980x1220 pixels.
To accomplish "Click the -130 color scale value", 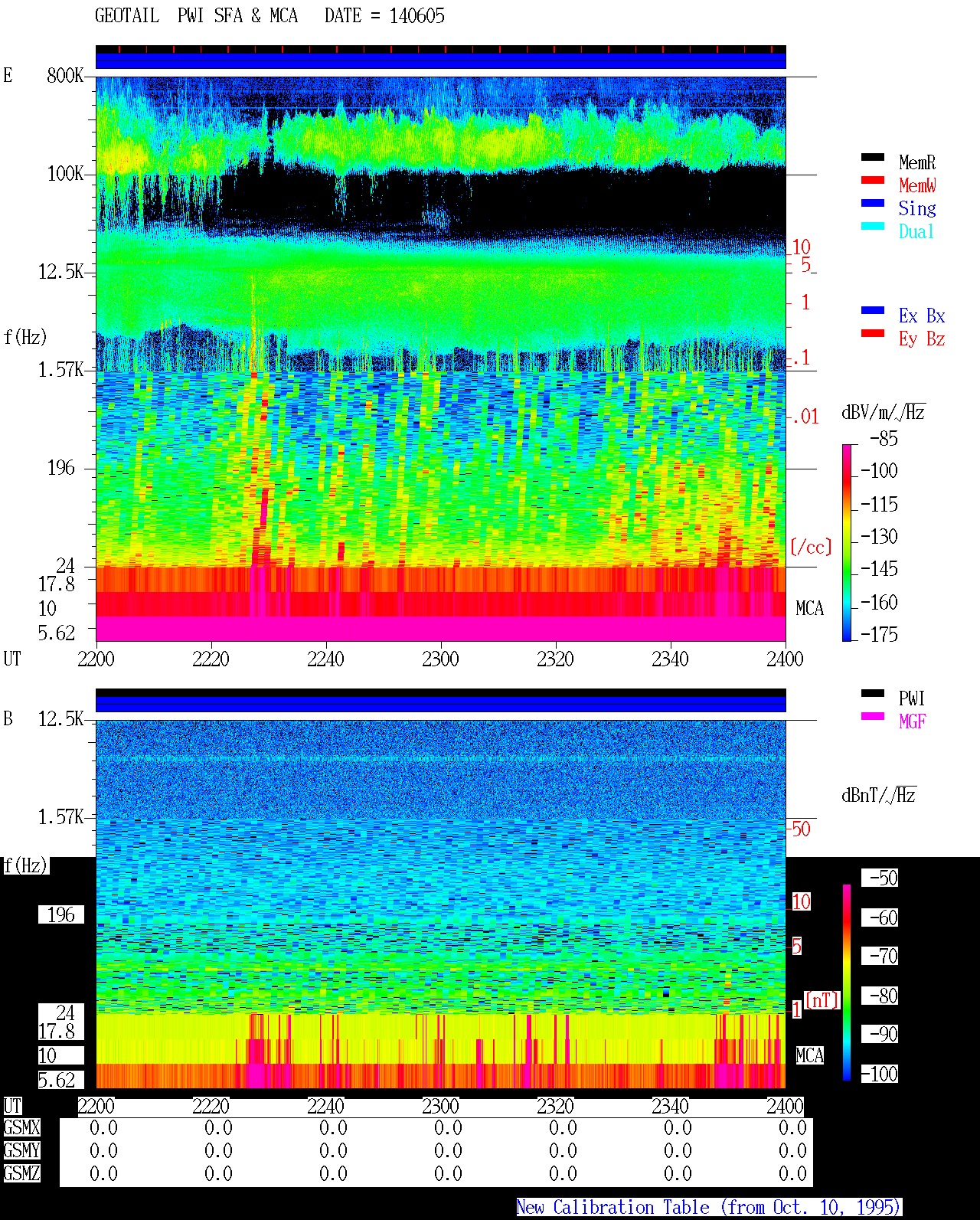I will click(x=879, y=537).
